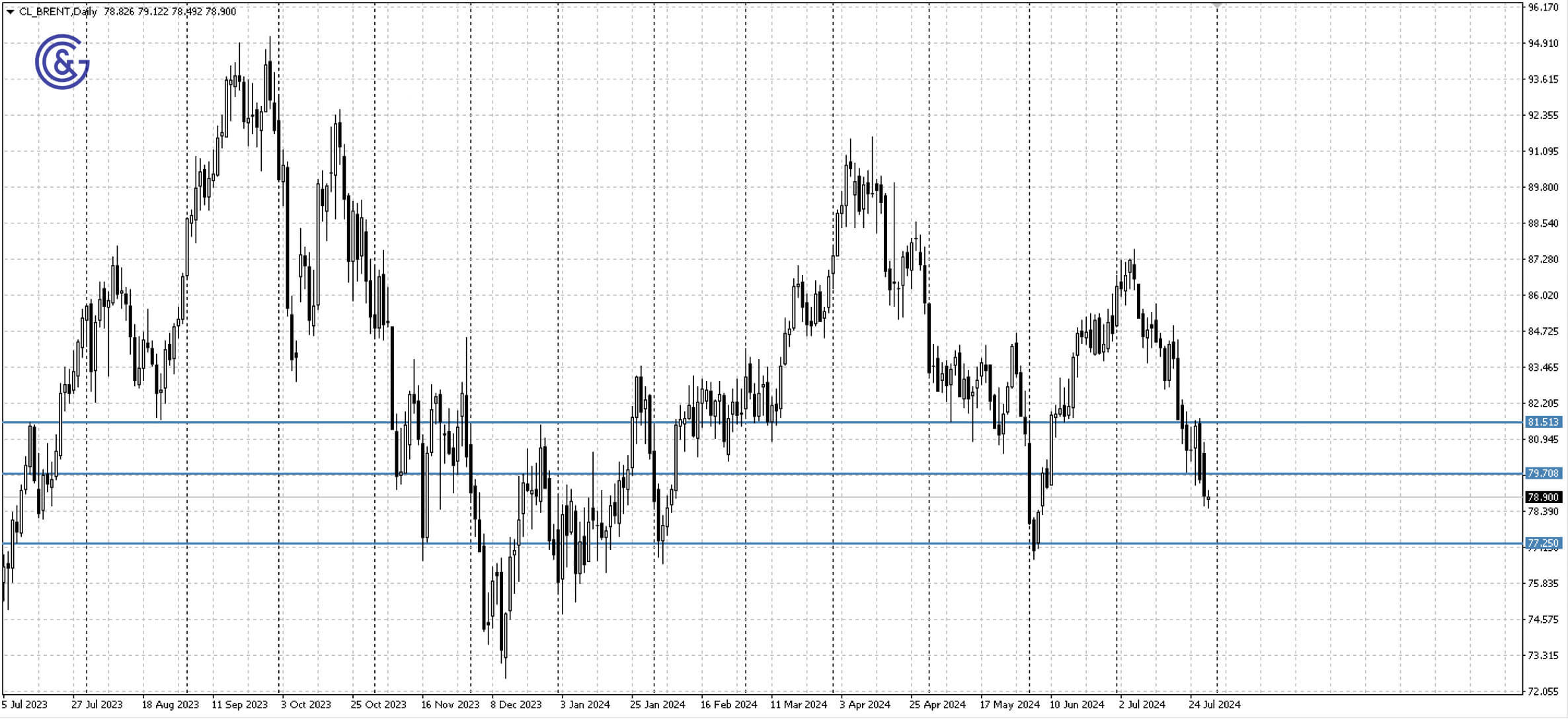This screenshot has height=720, width=1568.
Task: Expand the CL_BRENT chart properties dropdown arrow
Action: 9,11
